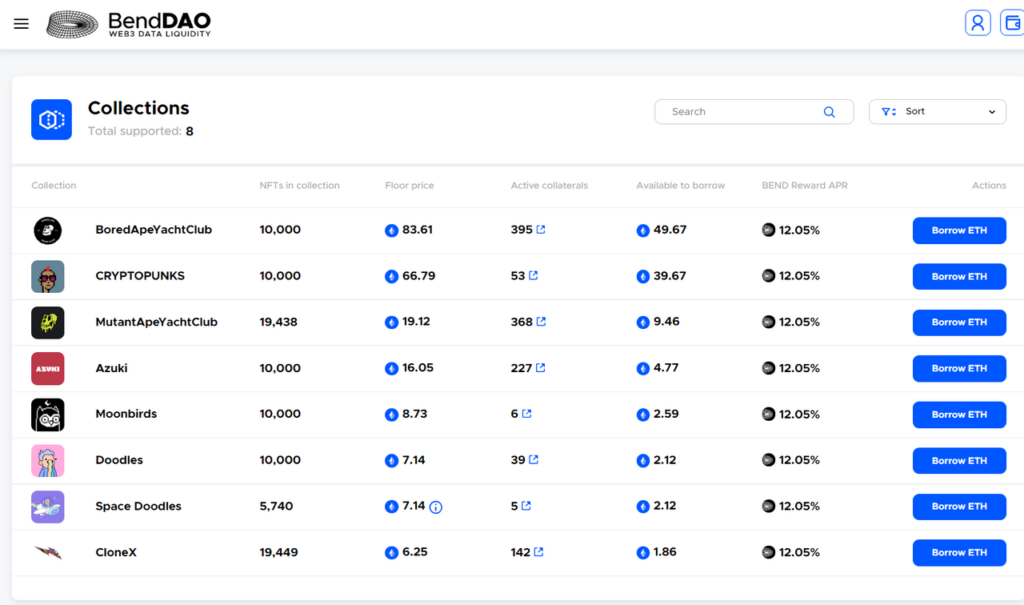Click the search magnifier icon
The image size is (1024, 605).
tap(829, 112)
